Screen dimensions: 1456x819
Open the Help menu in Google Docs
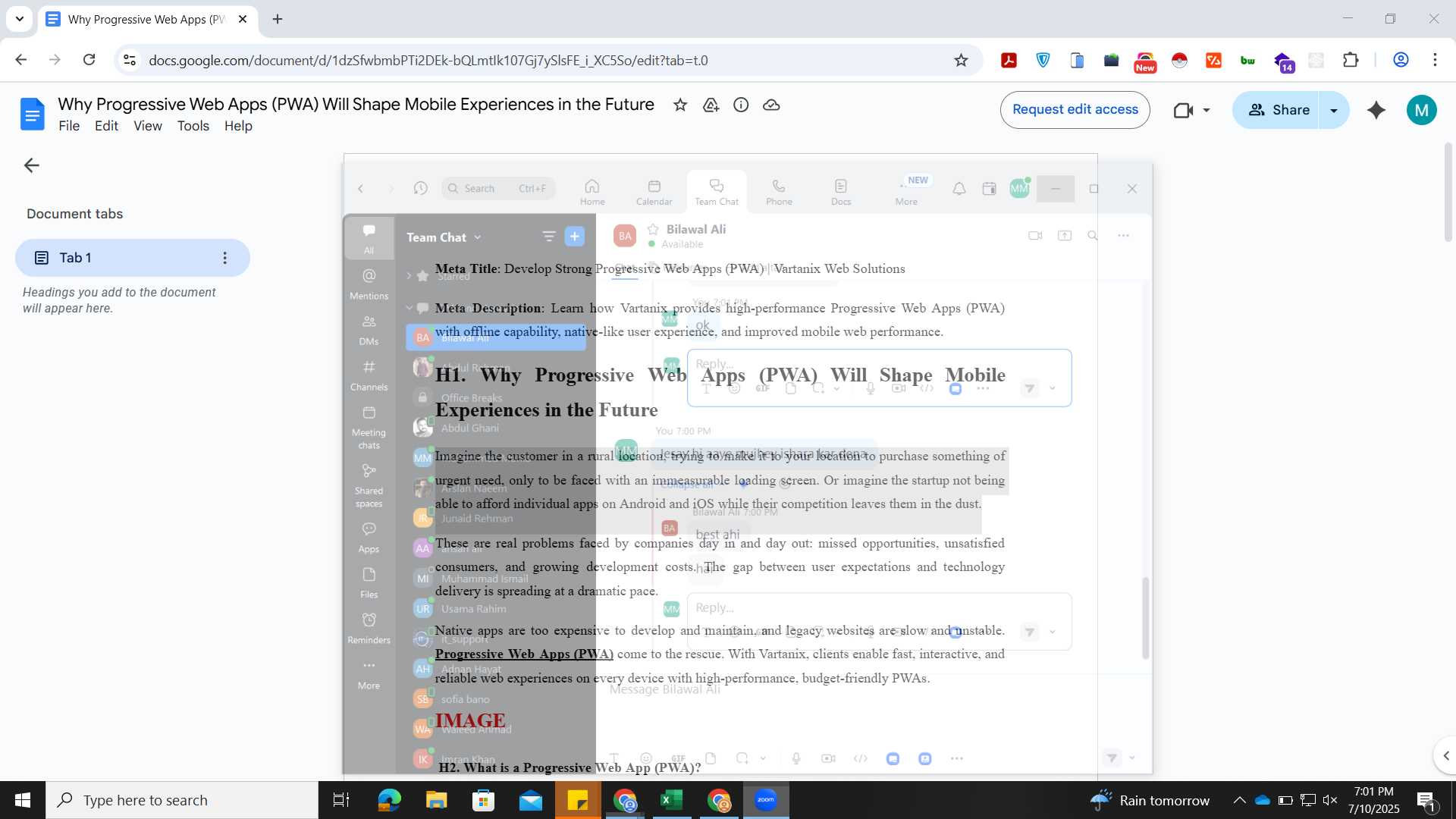coord(238,126)
